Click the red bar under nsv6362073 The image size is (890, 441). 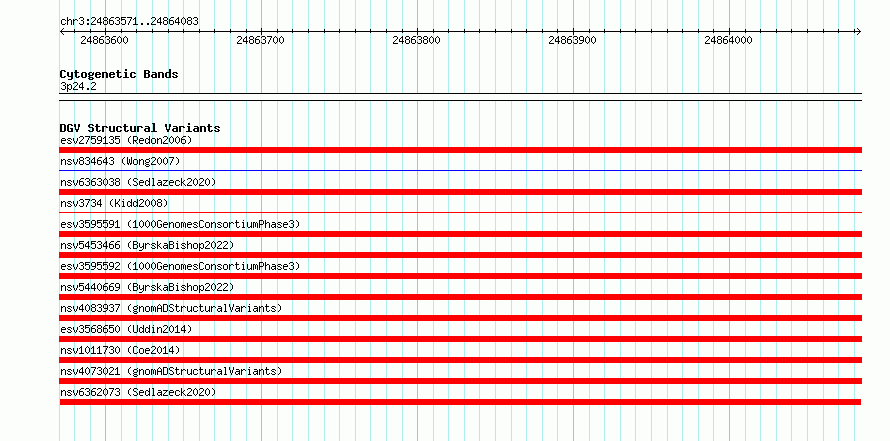tap(460, 402)
